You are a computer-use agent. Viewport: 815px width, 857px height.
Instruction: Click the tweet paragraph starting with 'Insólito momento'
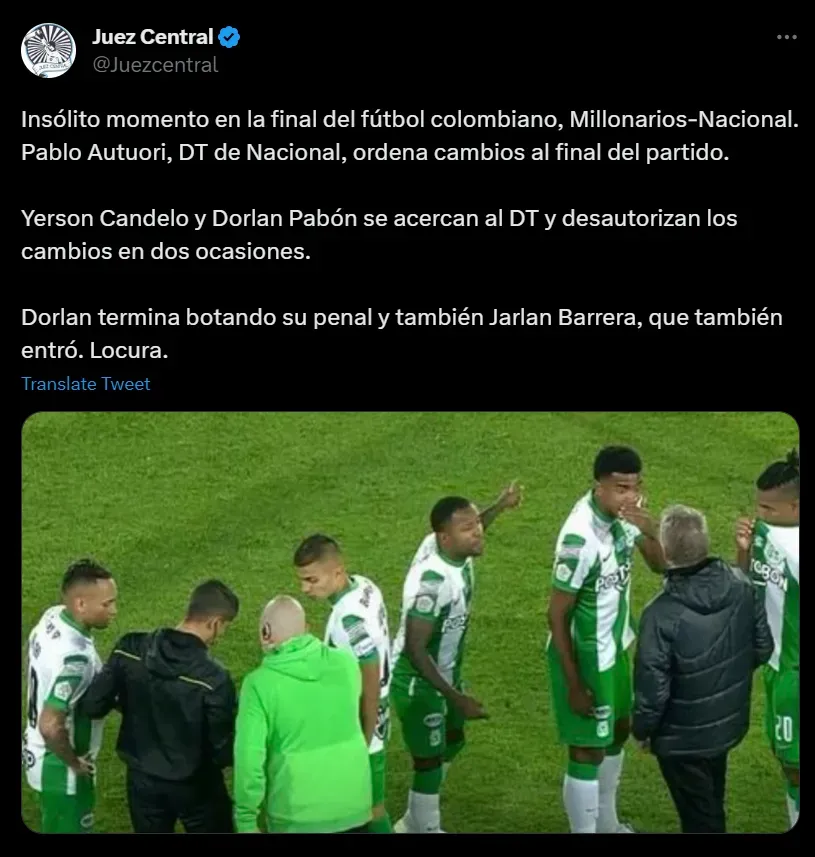coord(410,136)
